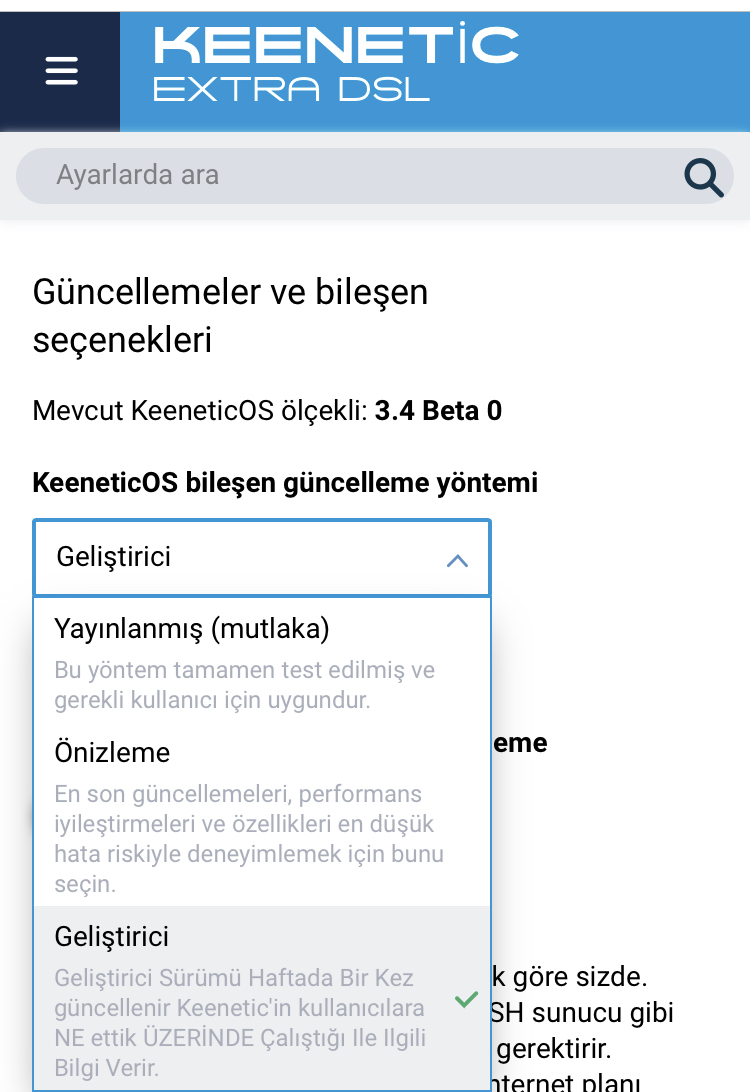Click the Güncellemeler ve bileşen seçenekleri heading

[230, 315]
